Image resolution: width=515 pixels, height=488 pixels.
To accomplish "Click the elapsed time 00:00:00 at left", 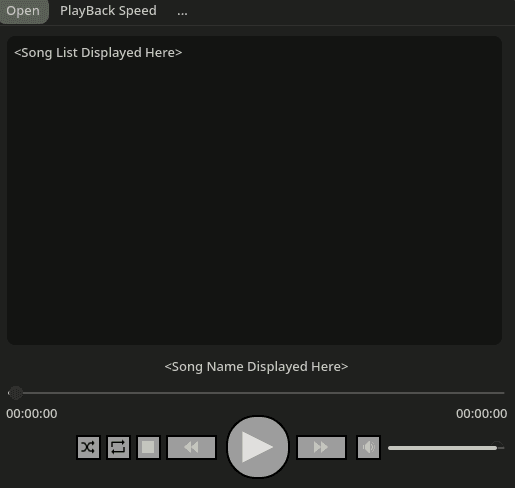I will click(32, 414).
